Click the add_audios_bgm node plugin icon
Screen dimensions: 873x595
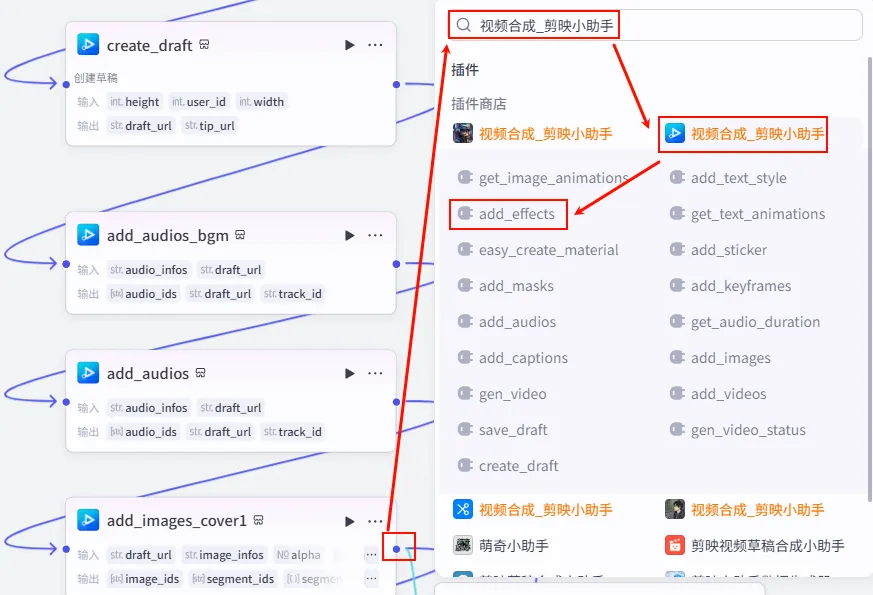point(88,235)
